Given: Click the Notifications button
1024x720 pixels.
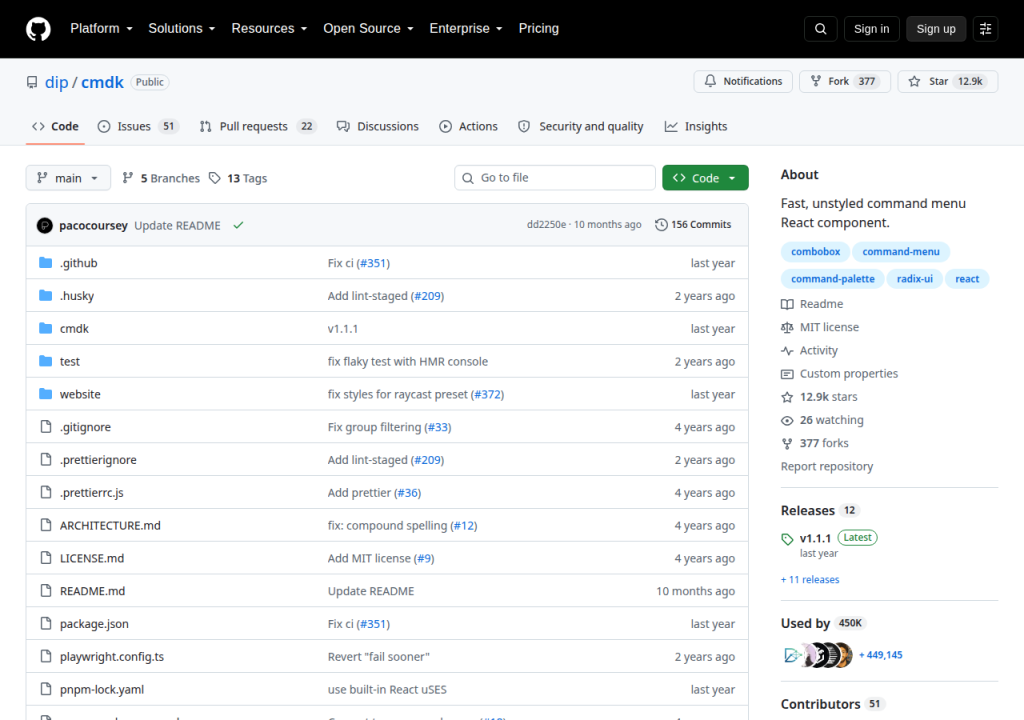Looking at the screenshot, I should [x=743, y=81].
